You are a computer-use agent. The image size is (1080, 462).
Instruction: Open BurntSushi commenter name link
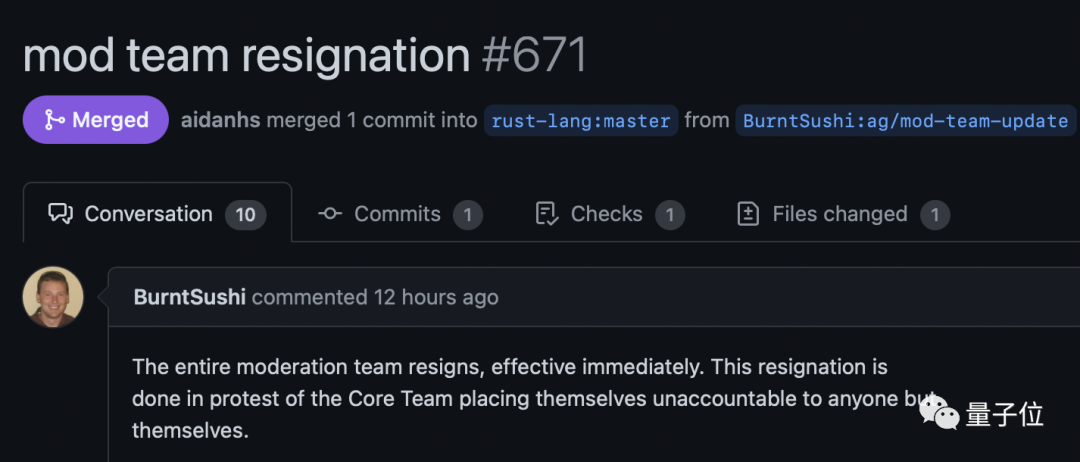(x=190, y=297)
